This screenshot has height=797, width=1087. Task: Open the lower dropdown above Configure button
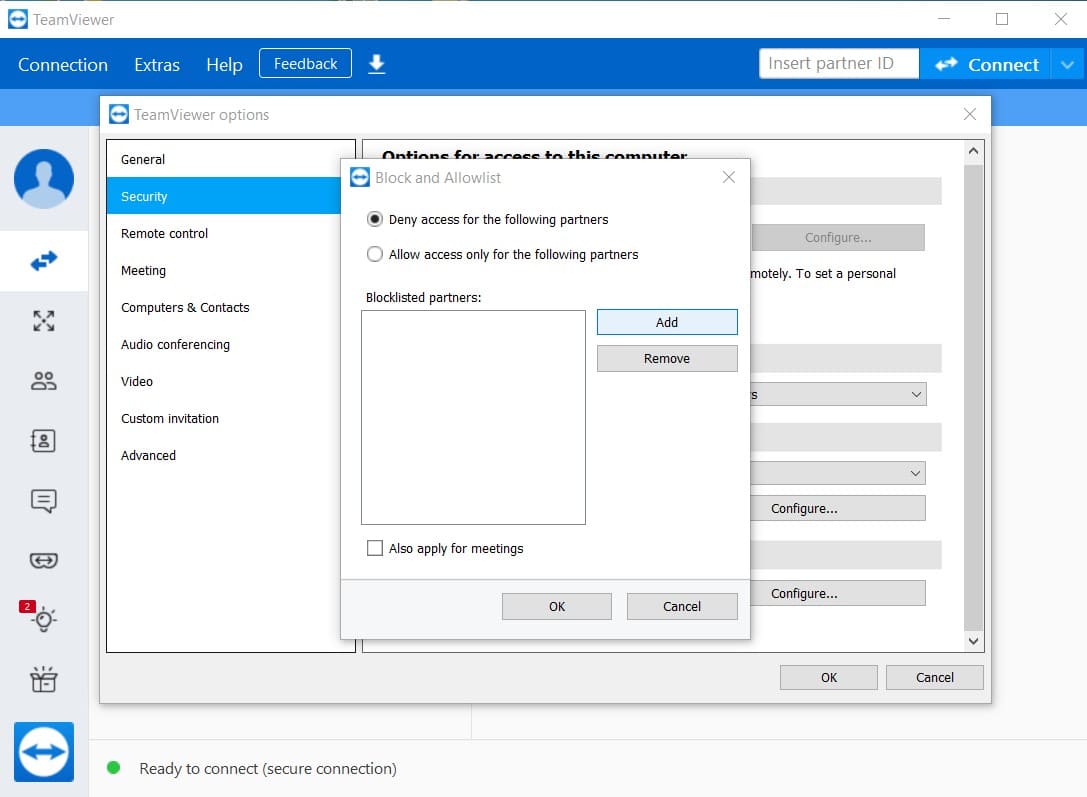[838, 473]
